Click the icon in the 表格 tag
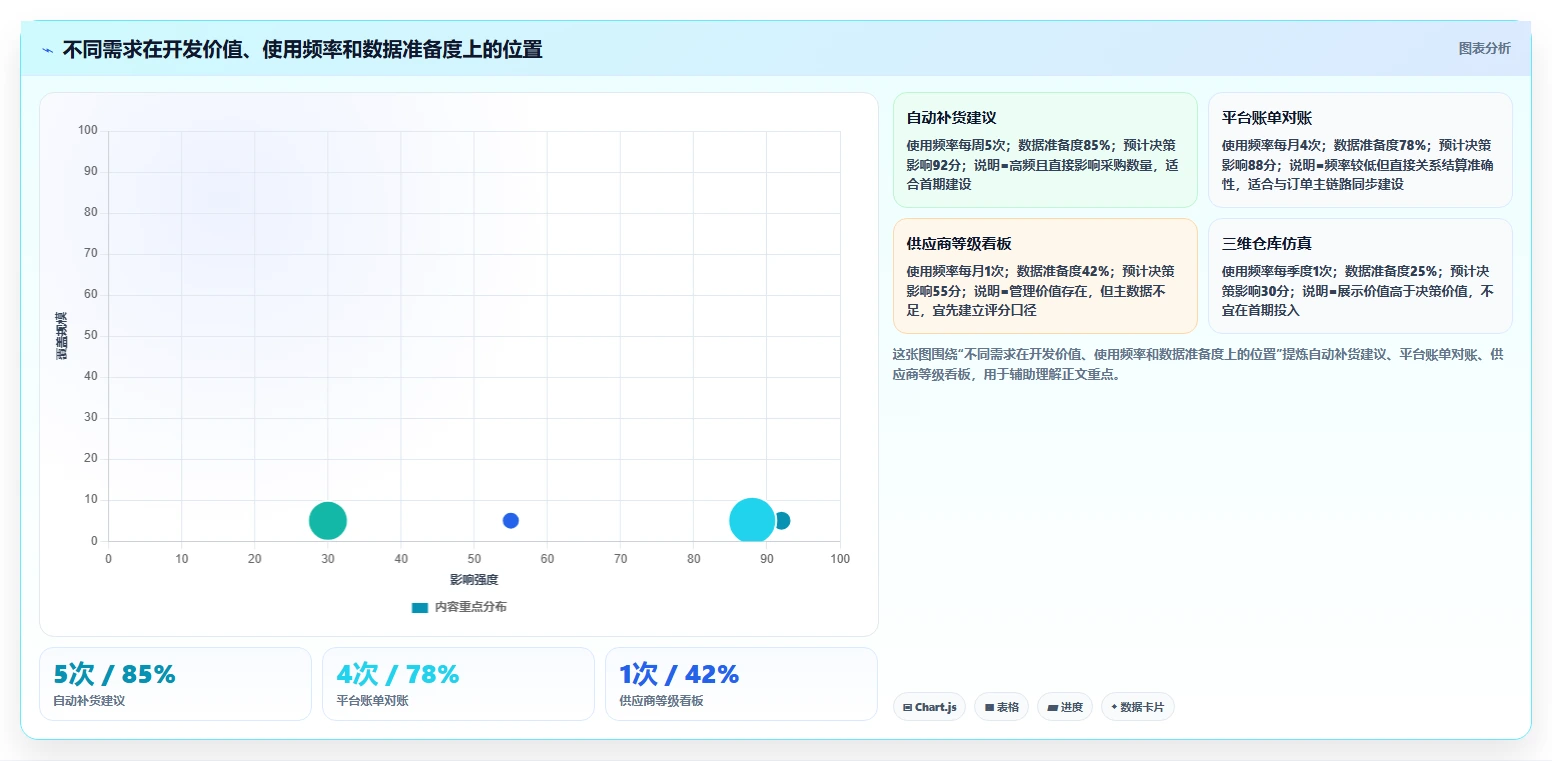The width and height of the screenshot is (1552, 761). [x=989, y=707]
